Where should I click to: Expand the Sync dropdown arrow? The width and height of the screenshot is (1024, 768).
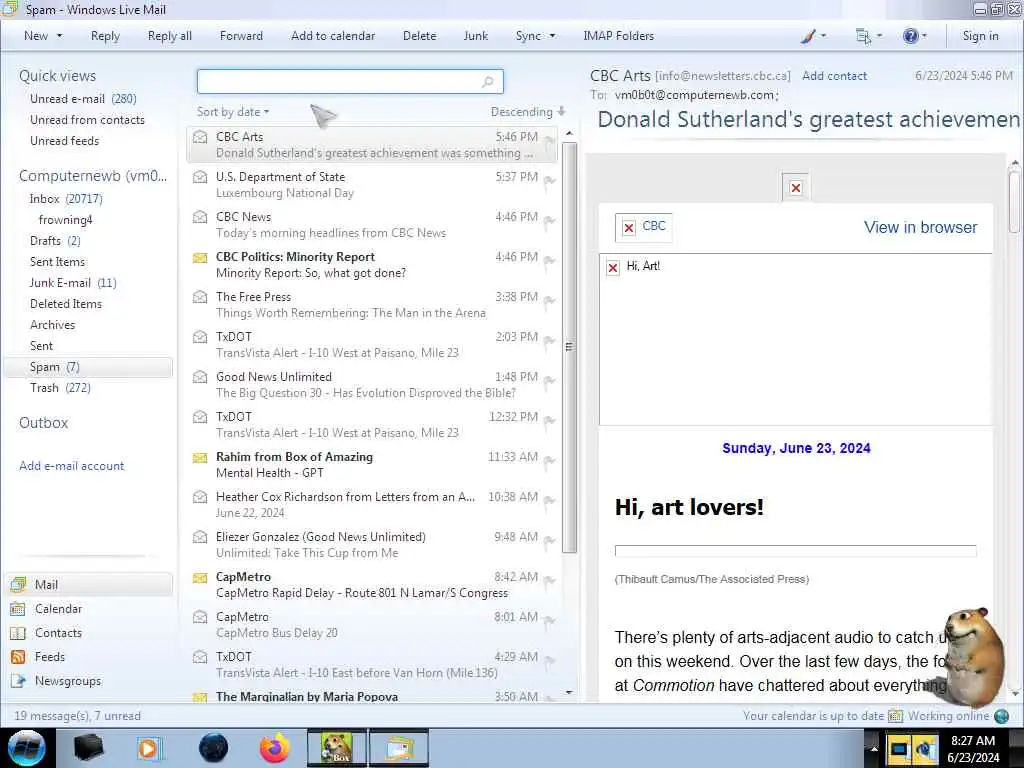coord(552,36)
